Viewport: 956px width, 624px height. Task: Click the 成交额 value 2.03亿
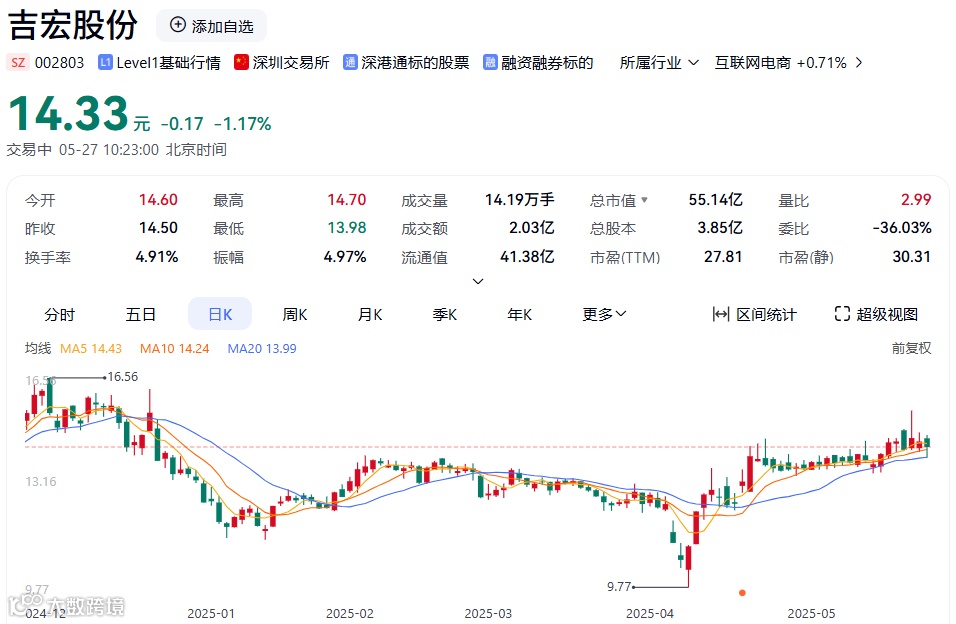pyautogui.click(x=532, y=228)
